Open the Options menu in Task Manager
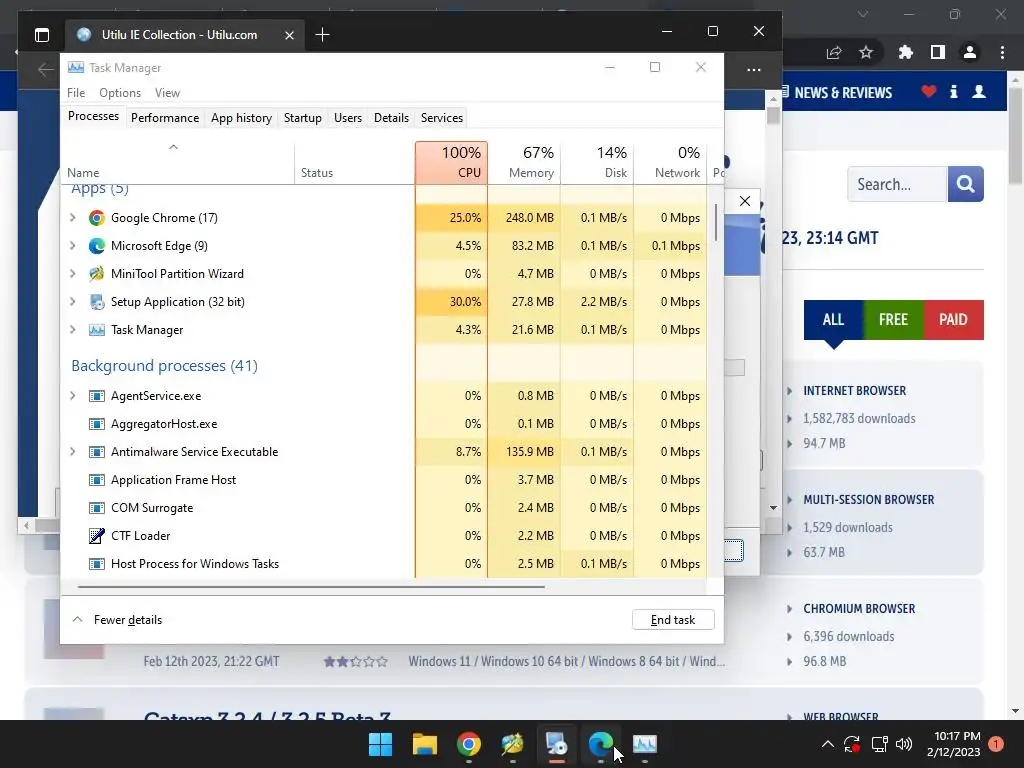Image resolution: width=1024 pixels, height=768 pixels. coord(120,93)
